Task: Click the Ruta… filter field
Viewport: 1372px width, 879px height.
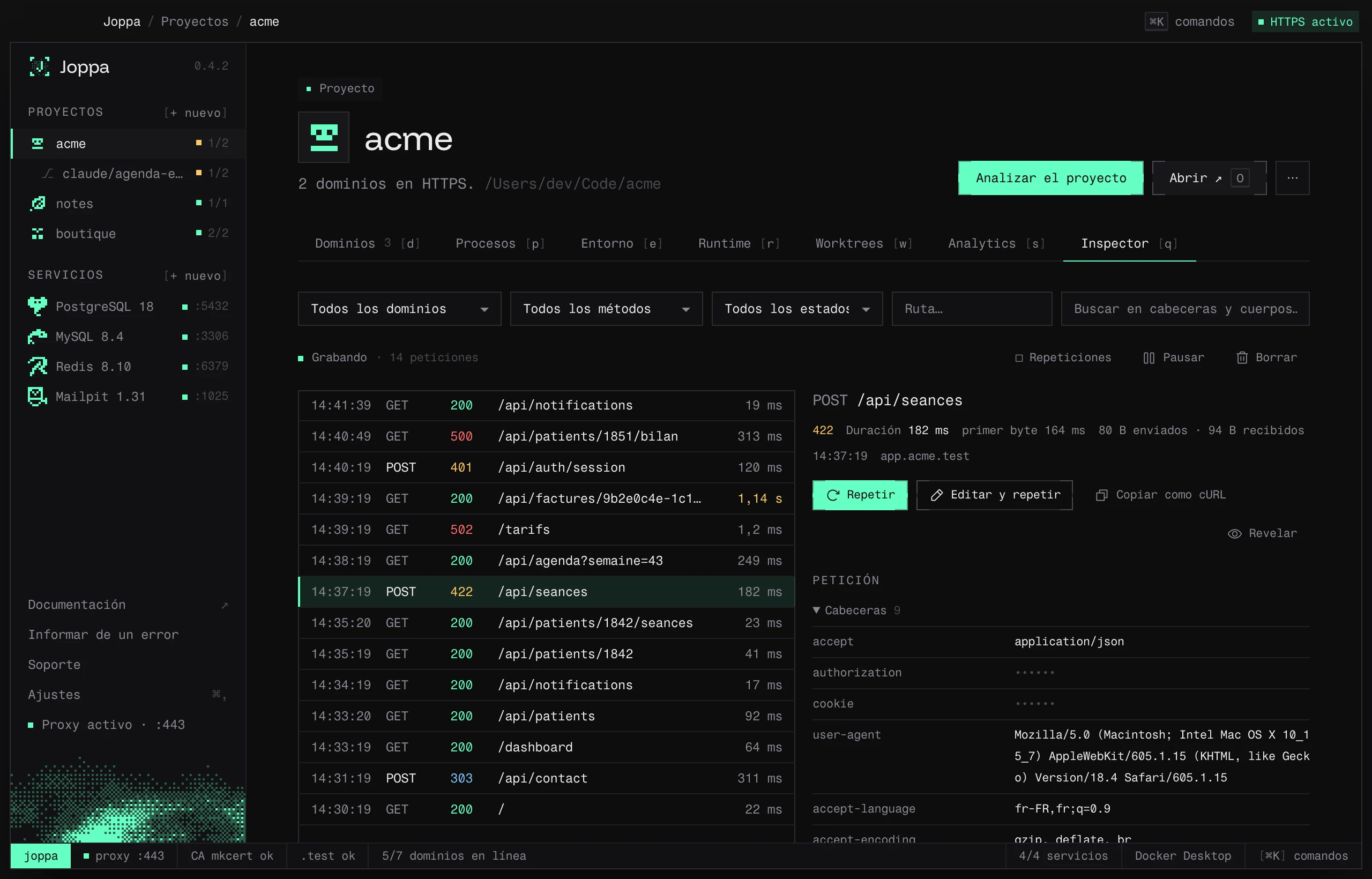Action: (x=971, y=309)
